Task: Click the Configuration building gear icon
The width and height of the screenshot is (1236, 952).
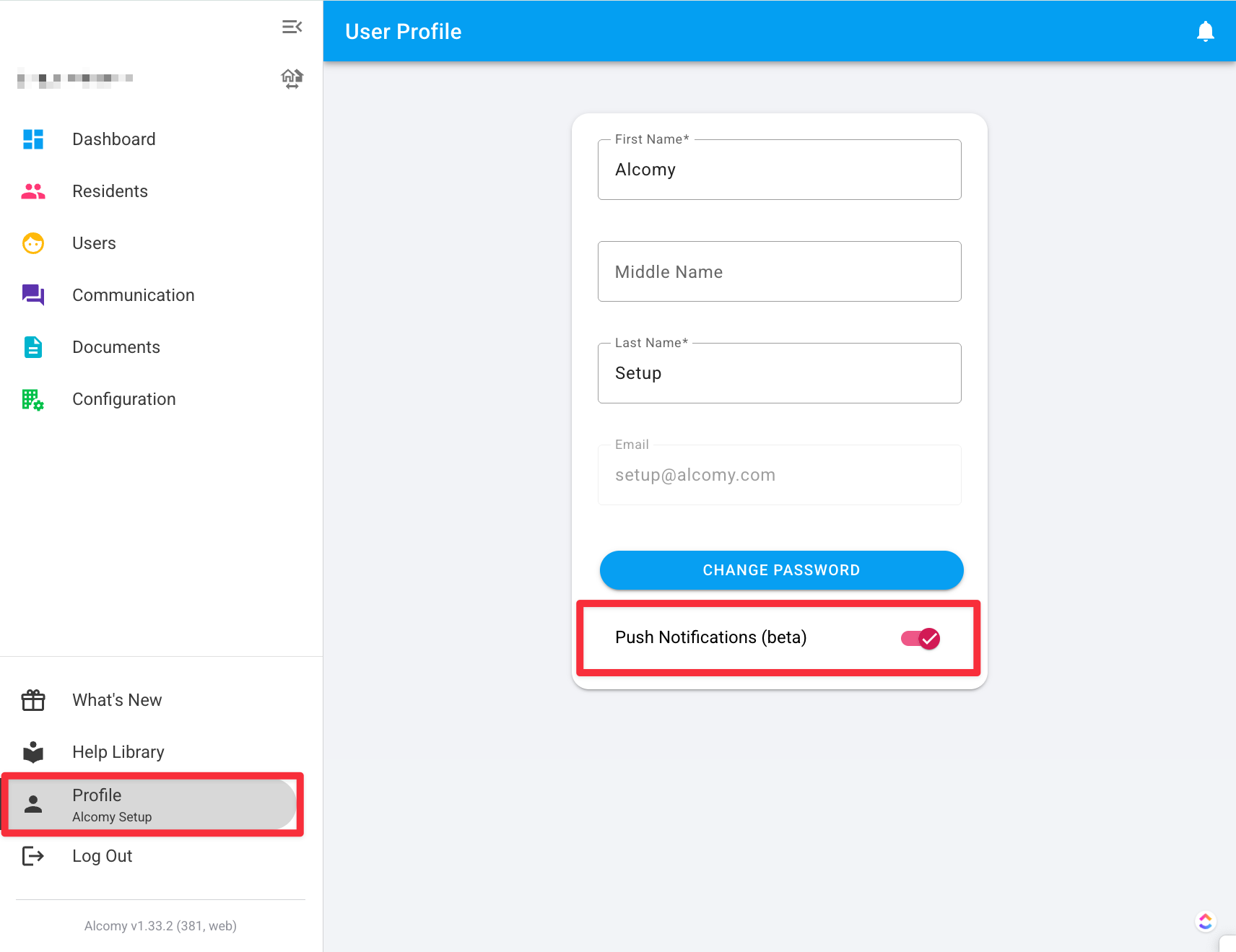Action: [x=33, y=399]
